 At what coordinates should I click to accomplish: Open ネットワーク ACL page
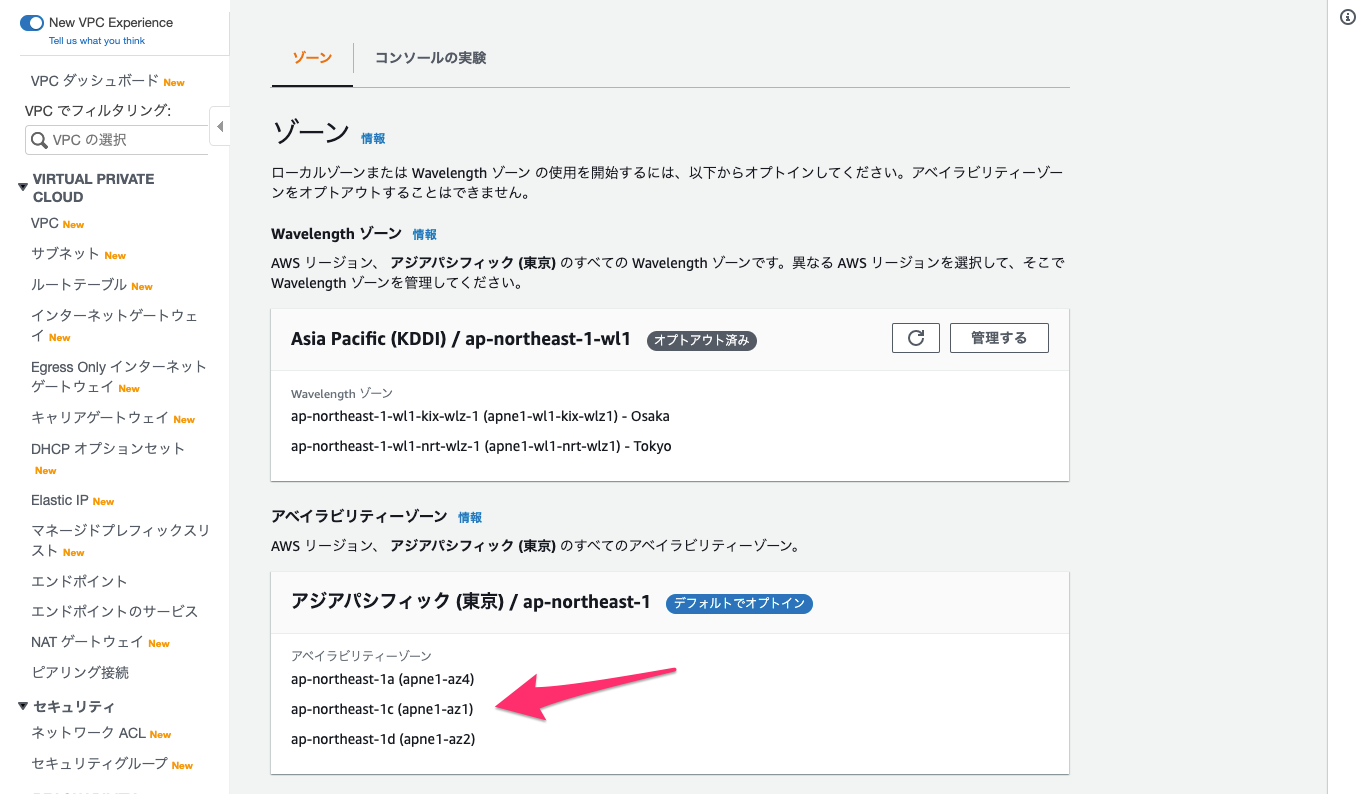coord(88,733)
